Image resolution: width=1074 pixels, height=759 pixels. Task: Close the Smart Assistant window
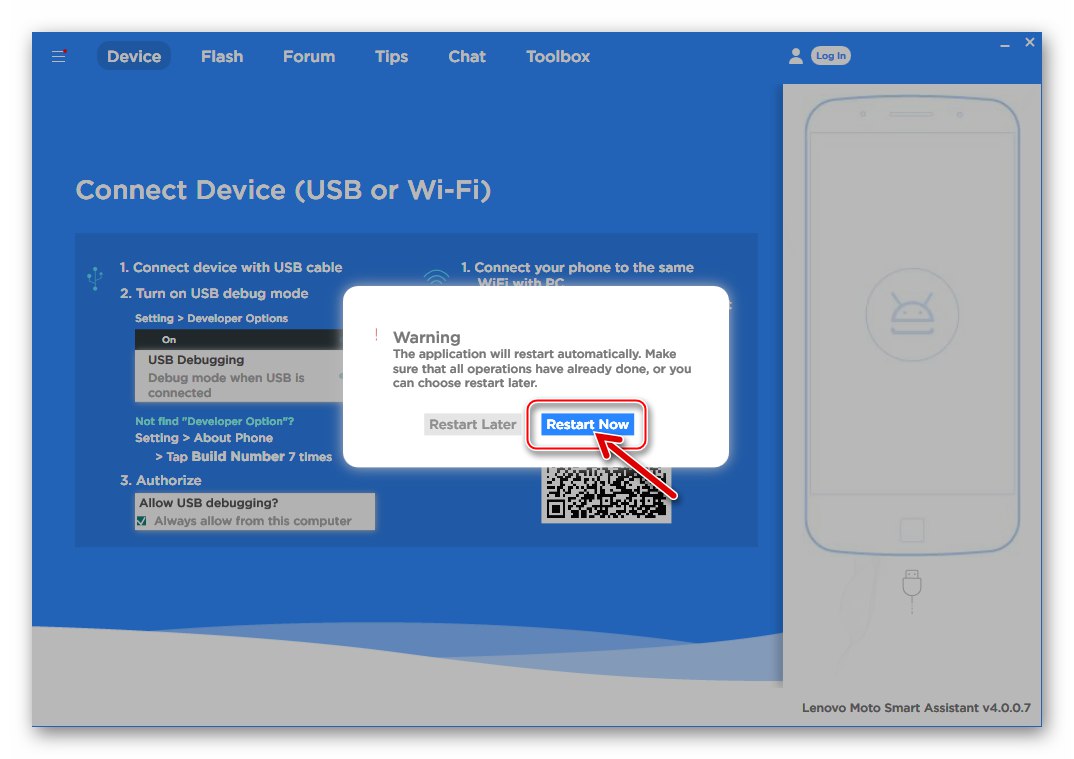point(1029,42)
